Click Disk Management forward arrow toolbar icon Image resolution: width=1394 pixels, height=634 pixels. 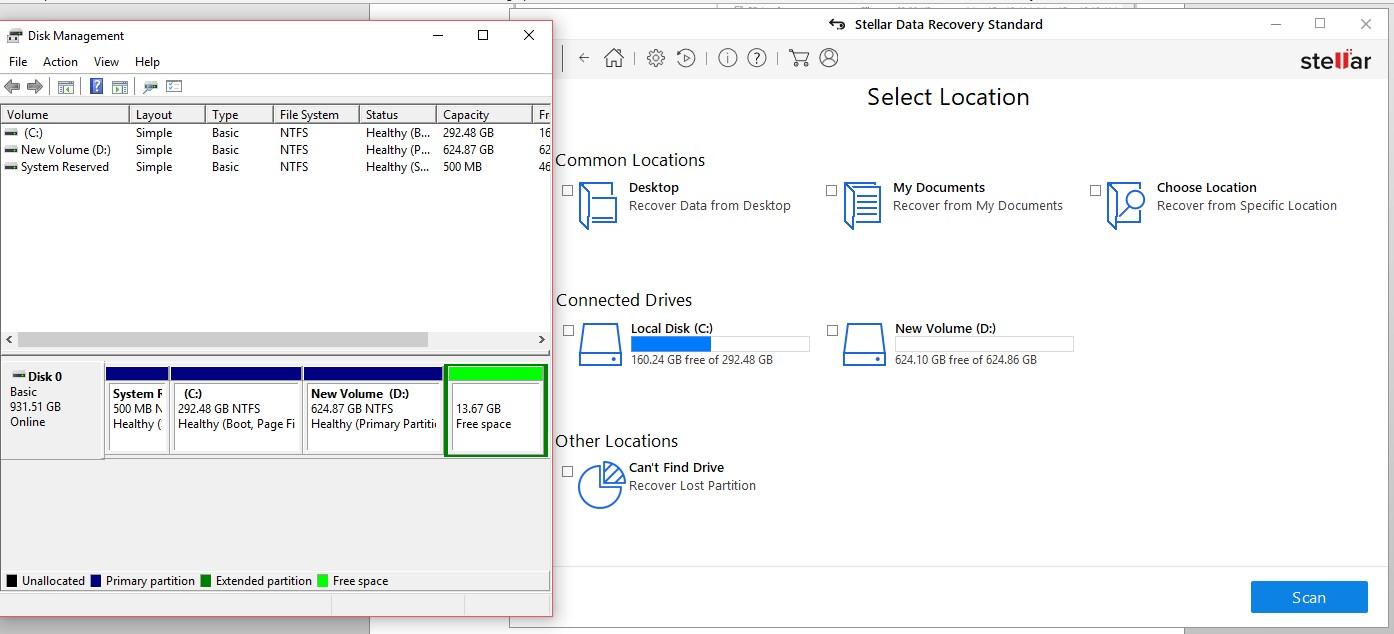[x=35, y=87]
